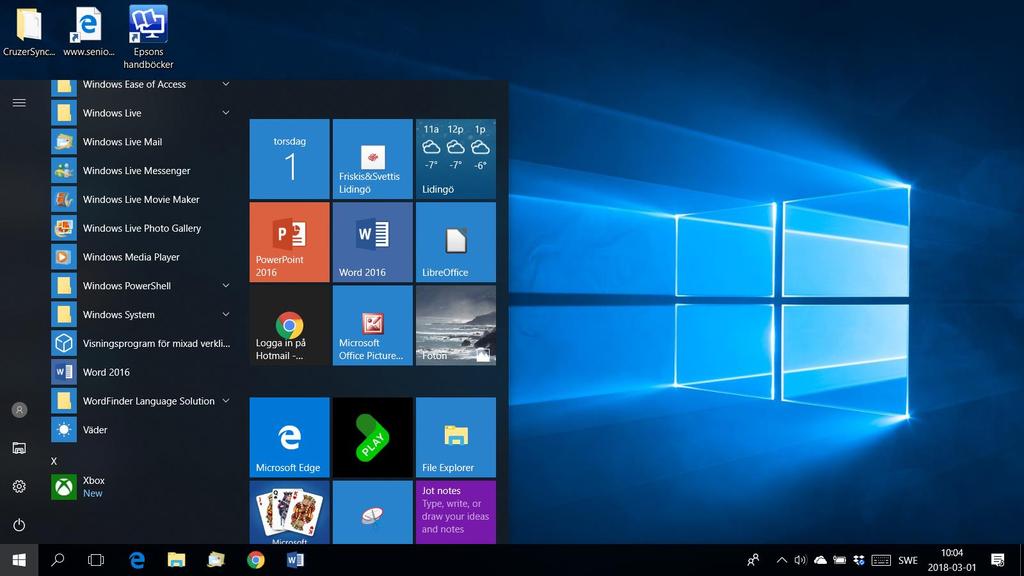This screenshot has width=1024, height=576.
Task: Open the Foton photos tile
Action: tap(456, 325)
